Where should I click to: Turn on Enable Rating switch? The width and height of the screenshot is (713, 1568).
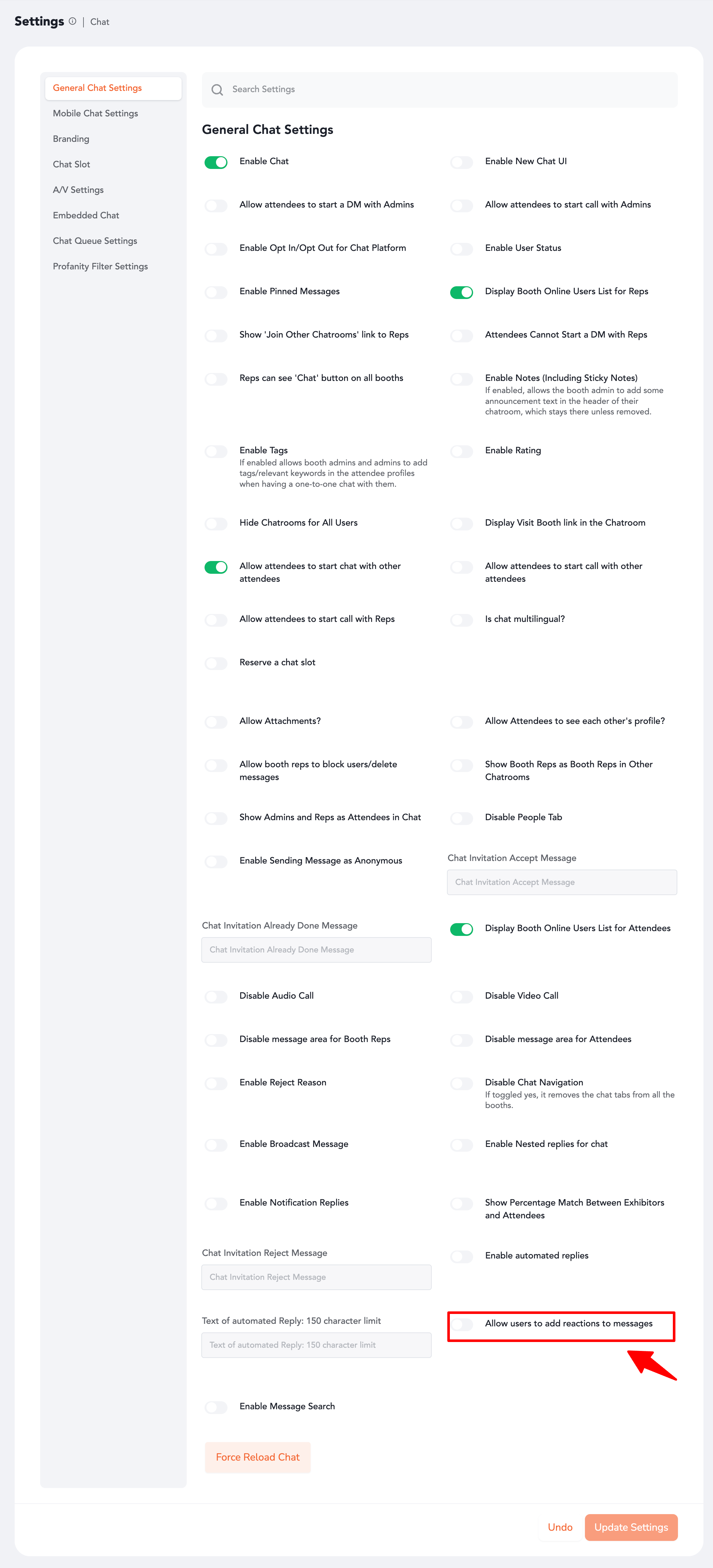pos(461,452)
